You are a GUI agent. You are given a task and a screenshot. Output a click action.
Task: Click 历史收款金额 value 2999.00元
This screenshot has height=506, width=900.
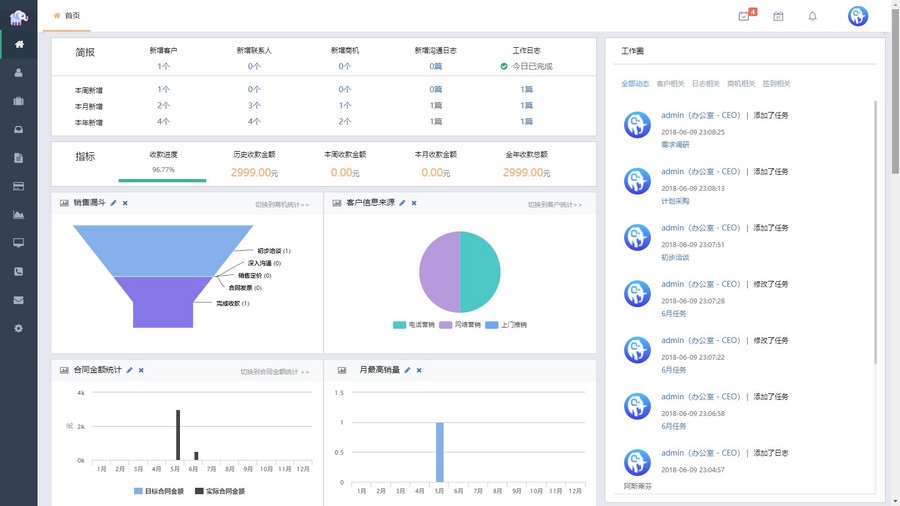coord(254,173)
